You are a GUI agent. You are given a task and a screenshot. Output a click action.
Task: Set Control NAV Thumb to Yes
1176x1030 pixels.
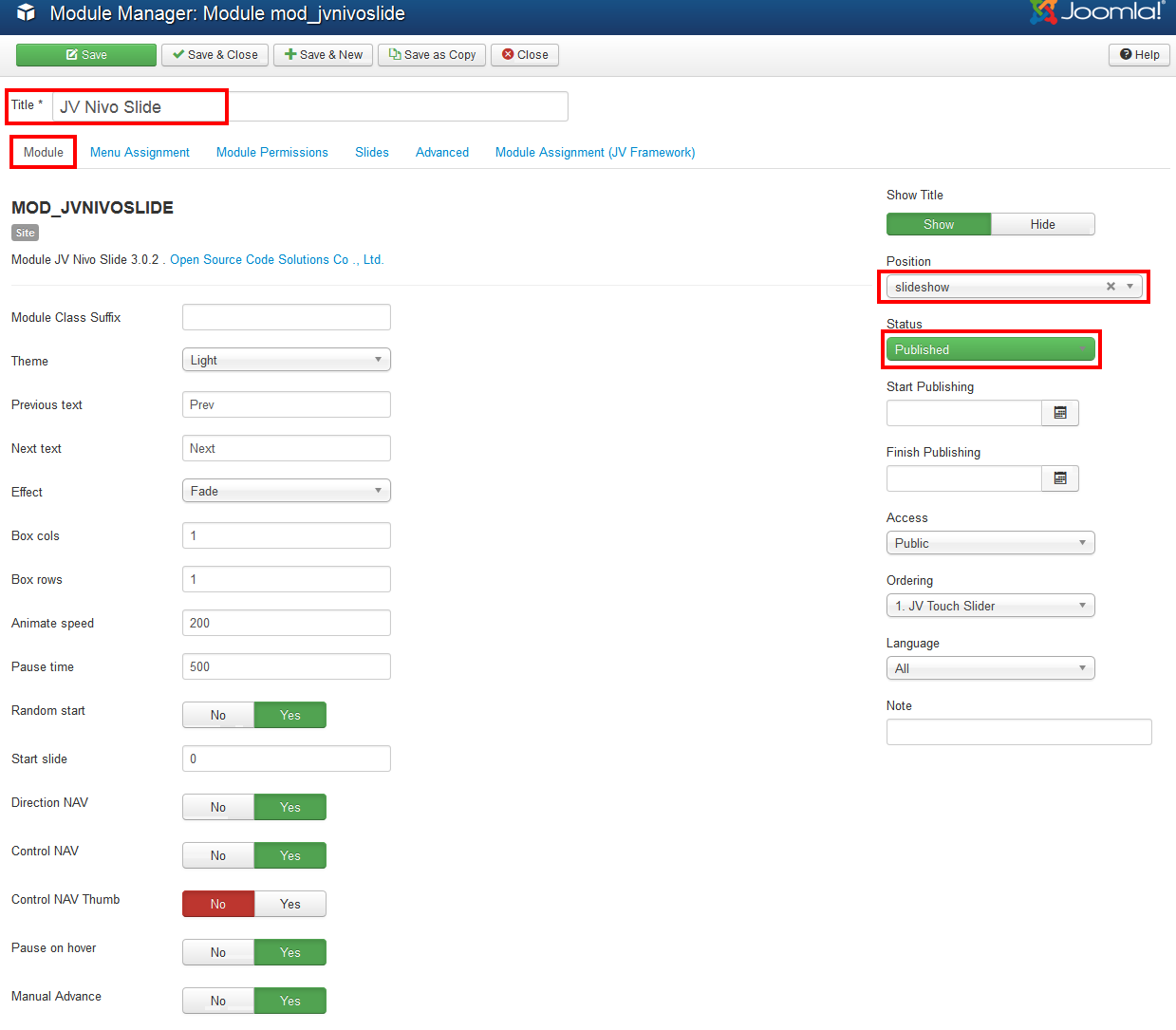coord(290,904)
